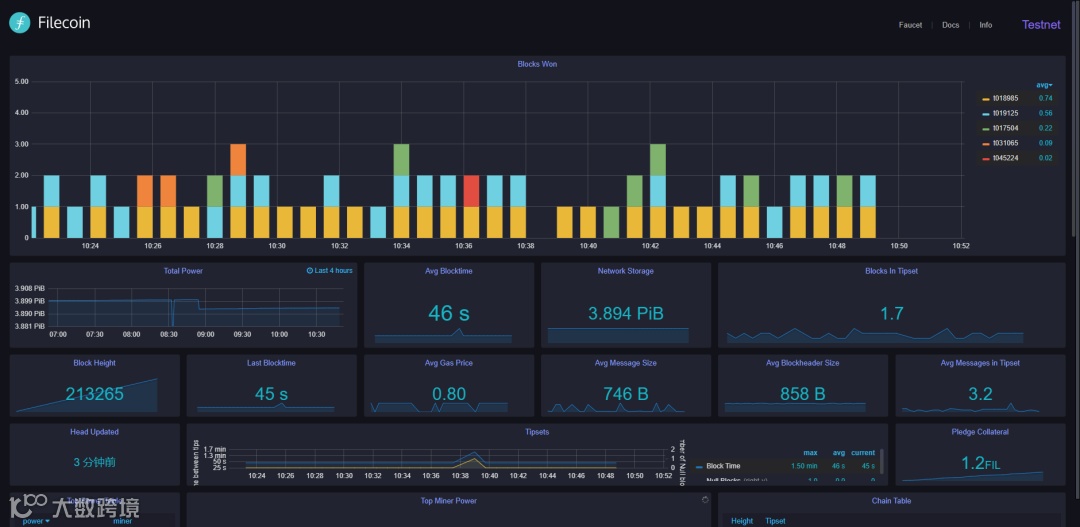The width and height of the screenshot is (1080, 527).
Task: Open the Info page
Action: click(986, 25)
